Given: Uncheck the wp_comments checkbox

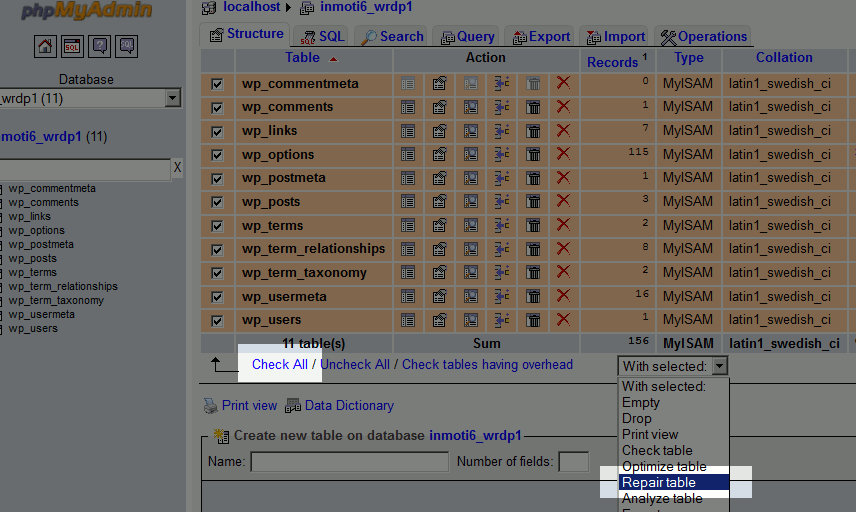Looking at the screenshot, I should pos(217,108).
